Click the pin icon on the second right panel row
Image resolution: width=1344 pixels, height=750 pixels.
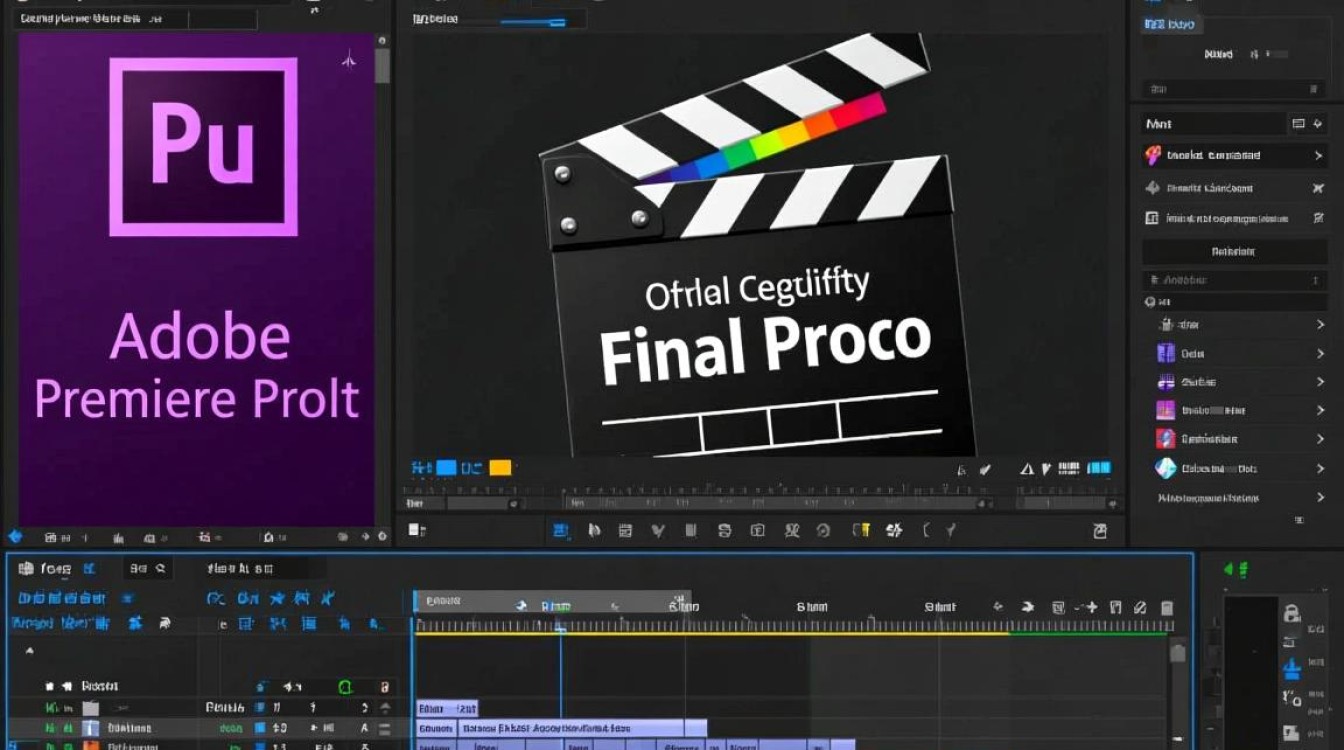(x=1318, y=187)
